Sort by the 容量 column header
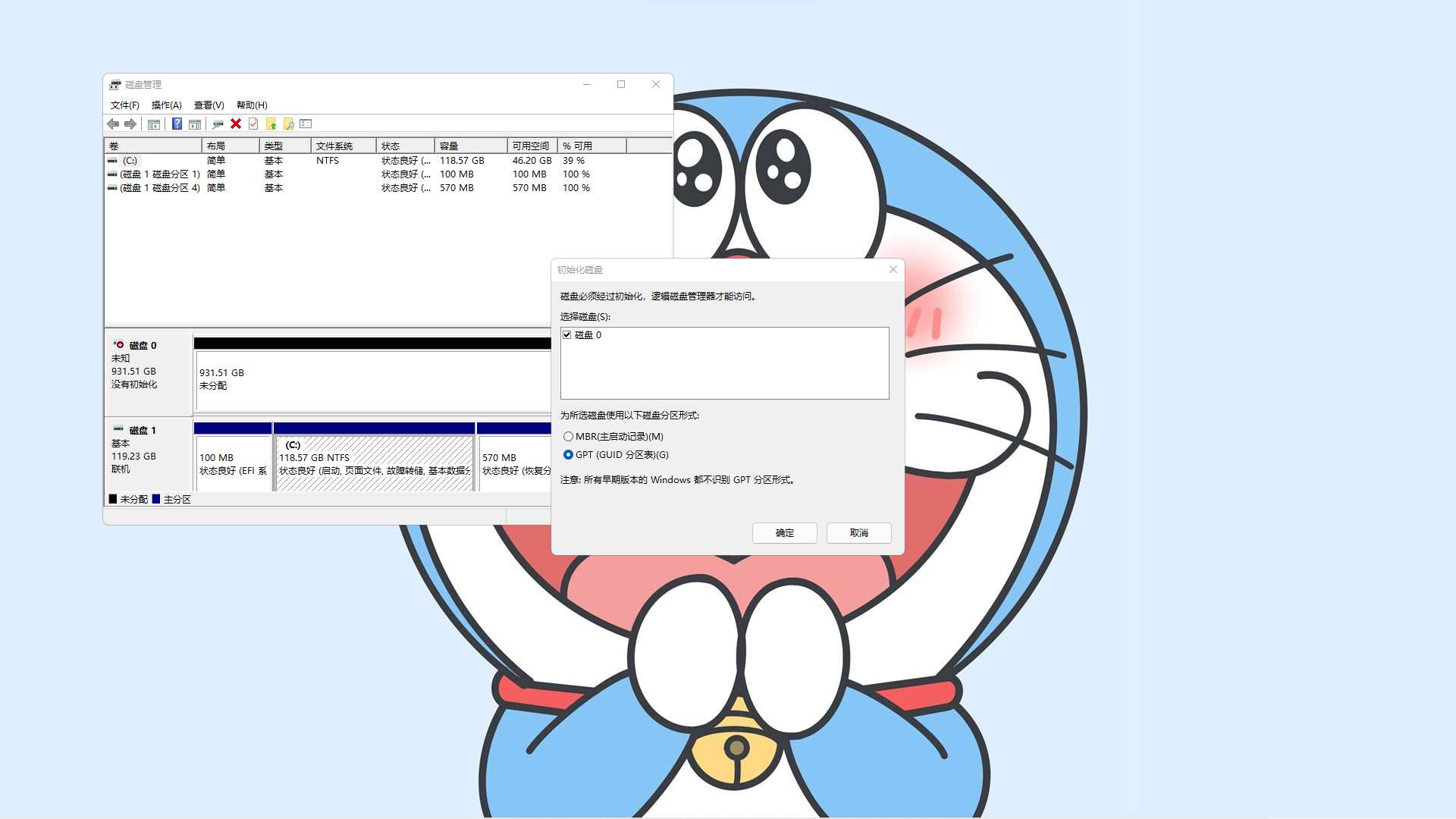The image size is (1456, 819). click(x=470, y=146)
